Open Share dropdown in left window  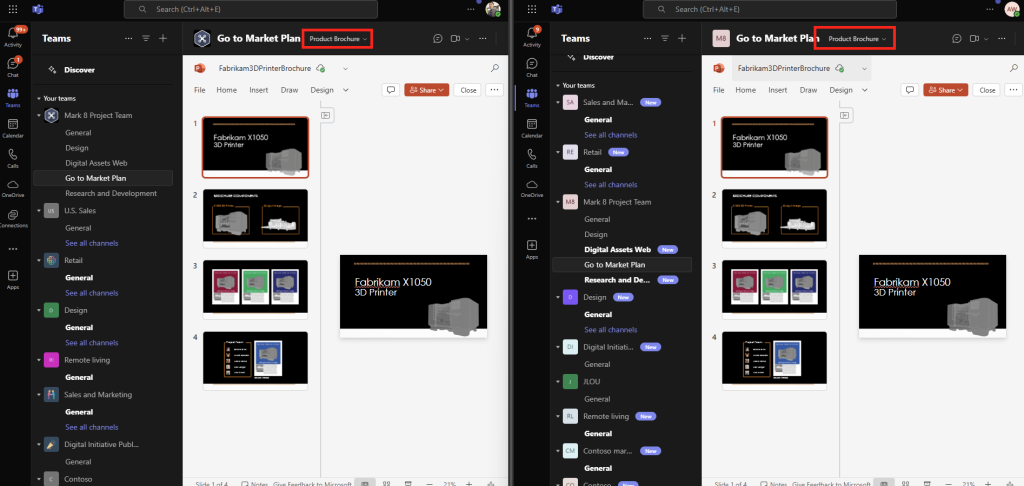[426, 90]
